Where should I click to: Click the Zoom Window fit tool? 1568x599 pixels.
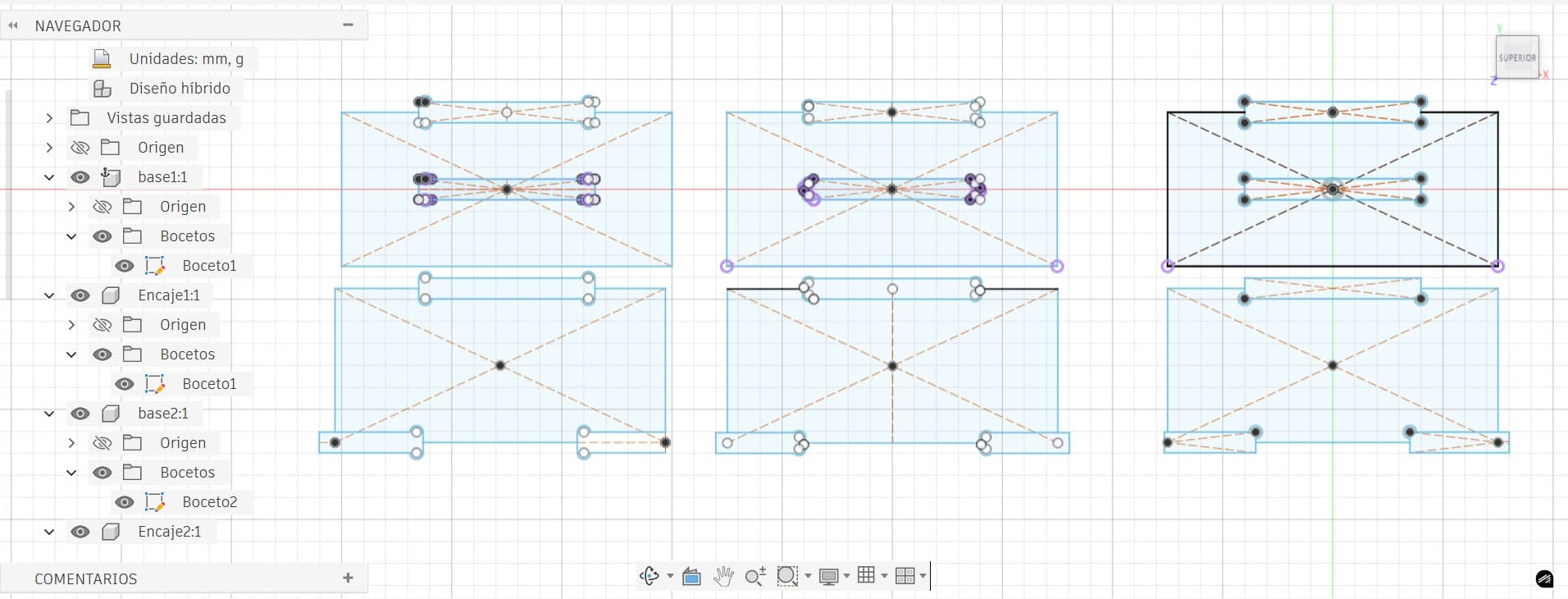[x=787, y=576]
